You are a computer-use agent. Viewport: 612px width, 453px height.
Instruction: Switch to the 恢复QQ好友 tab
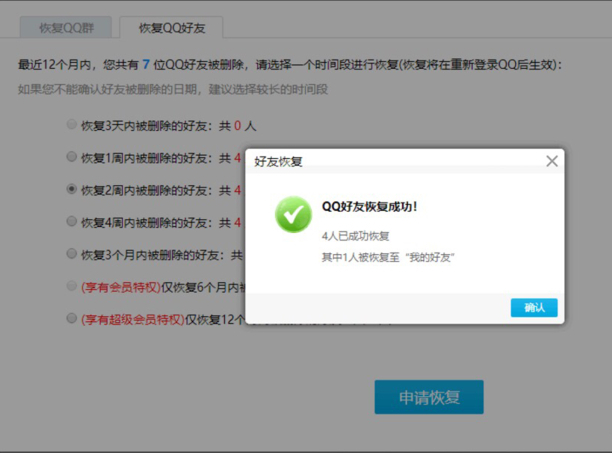point(171,28)
